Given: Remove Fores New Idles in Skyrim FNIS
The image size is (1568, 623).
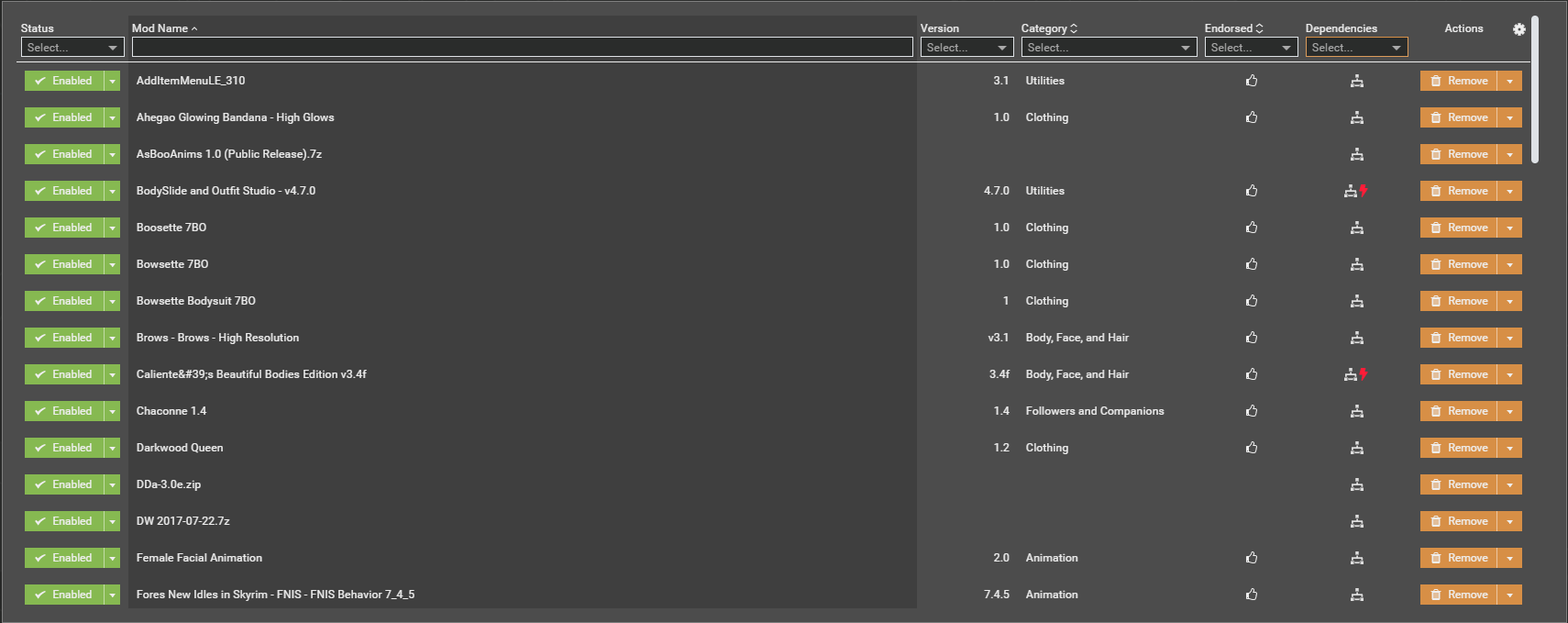Looking at the screenshot, I should pyautogui.click(x=1459, y=595).
